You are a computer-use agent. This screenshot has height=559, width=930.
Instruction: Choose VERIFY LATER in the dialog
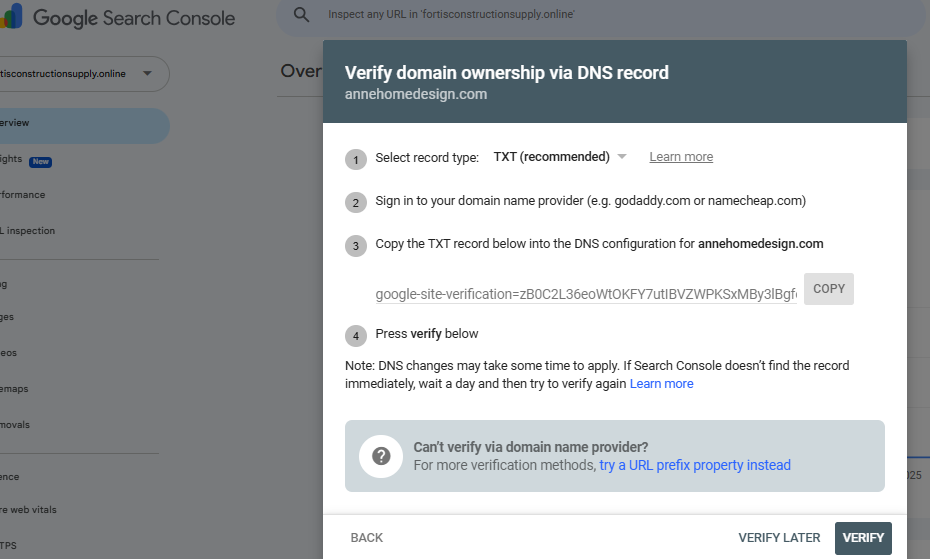(779, 538)
